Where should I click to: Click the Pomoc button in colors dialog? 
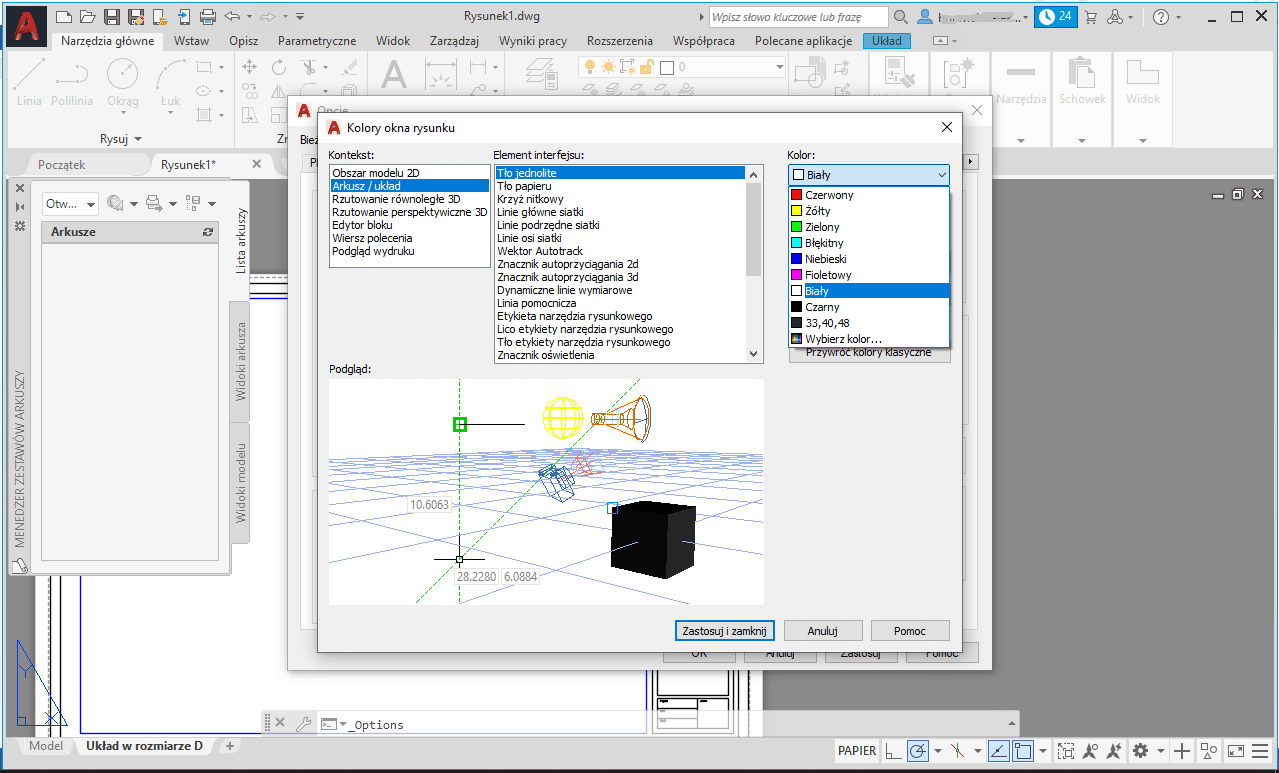coord(909,631)
